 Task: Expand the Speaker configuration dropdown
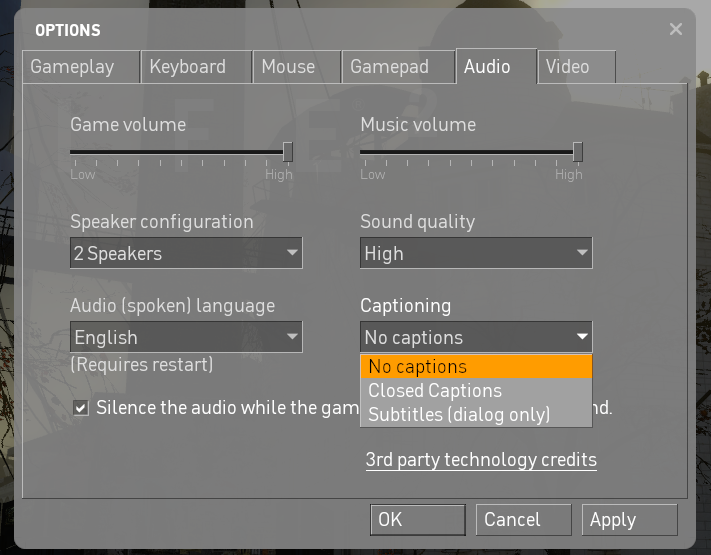tap(186, 253)
